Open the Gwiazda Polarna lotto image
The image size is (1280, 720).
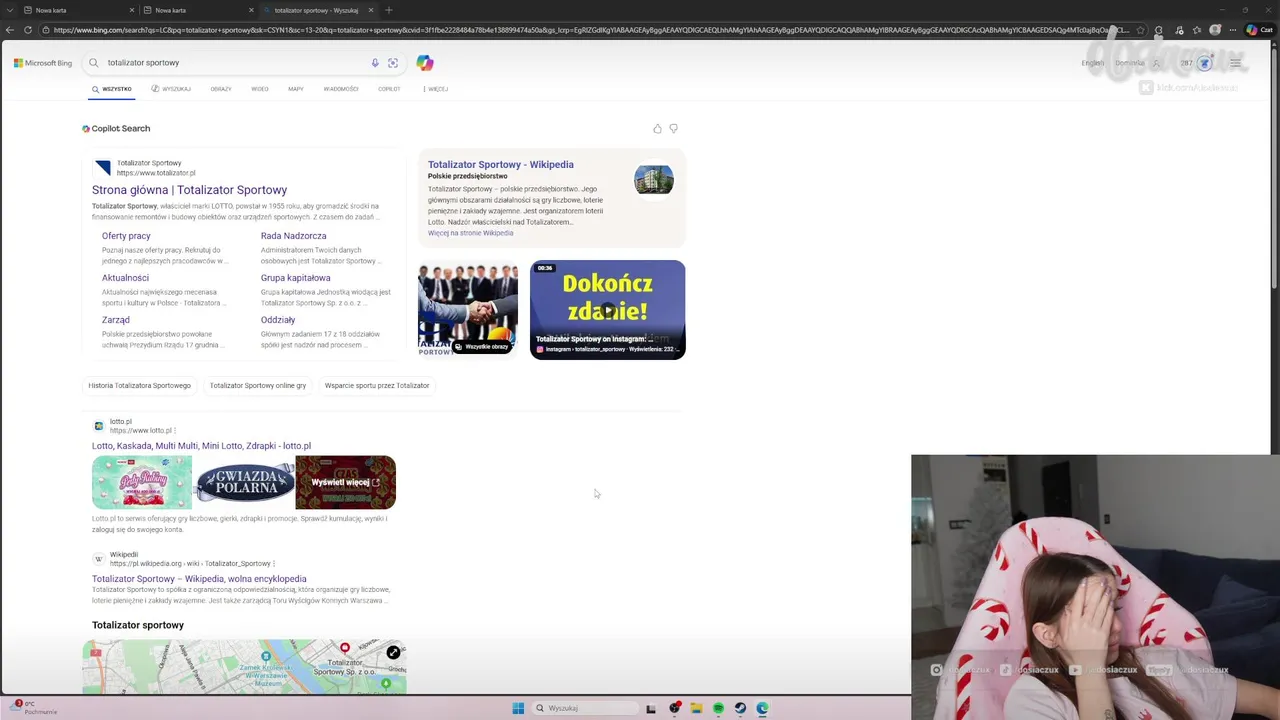pos(244,482)
